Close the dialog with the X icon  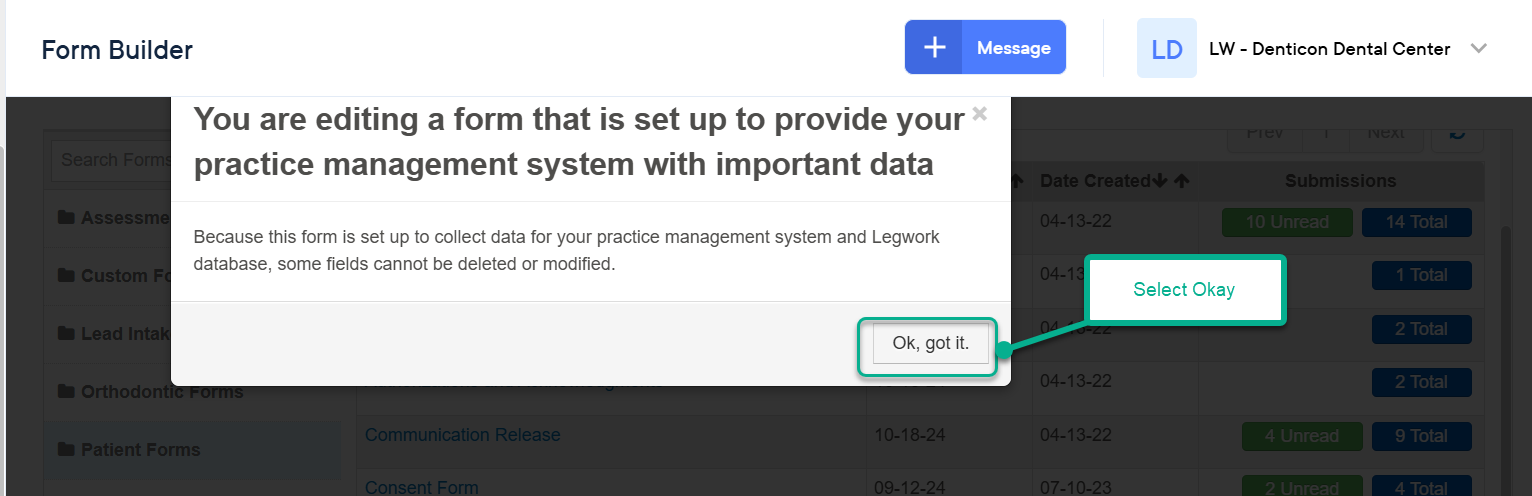[x=980, y=113]
